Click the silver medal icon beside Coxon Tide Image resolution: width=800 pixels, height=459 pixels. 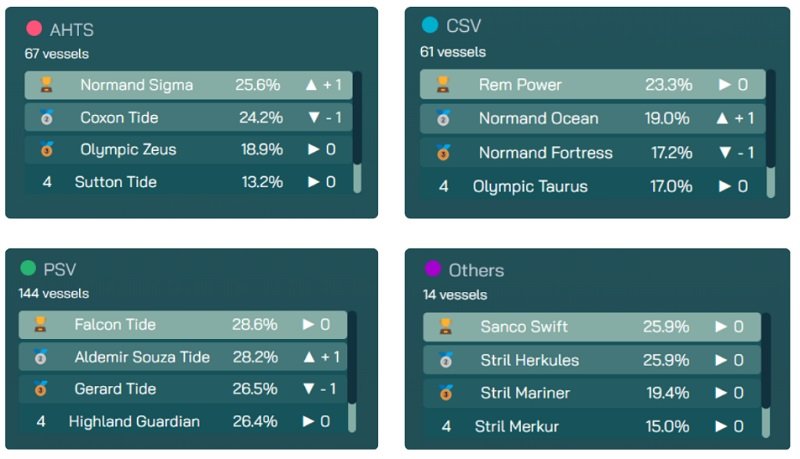click(x=47, y=118)
